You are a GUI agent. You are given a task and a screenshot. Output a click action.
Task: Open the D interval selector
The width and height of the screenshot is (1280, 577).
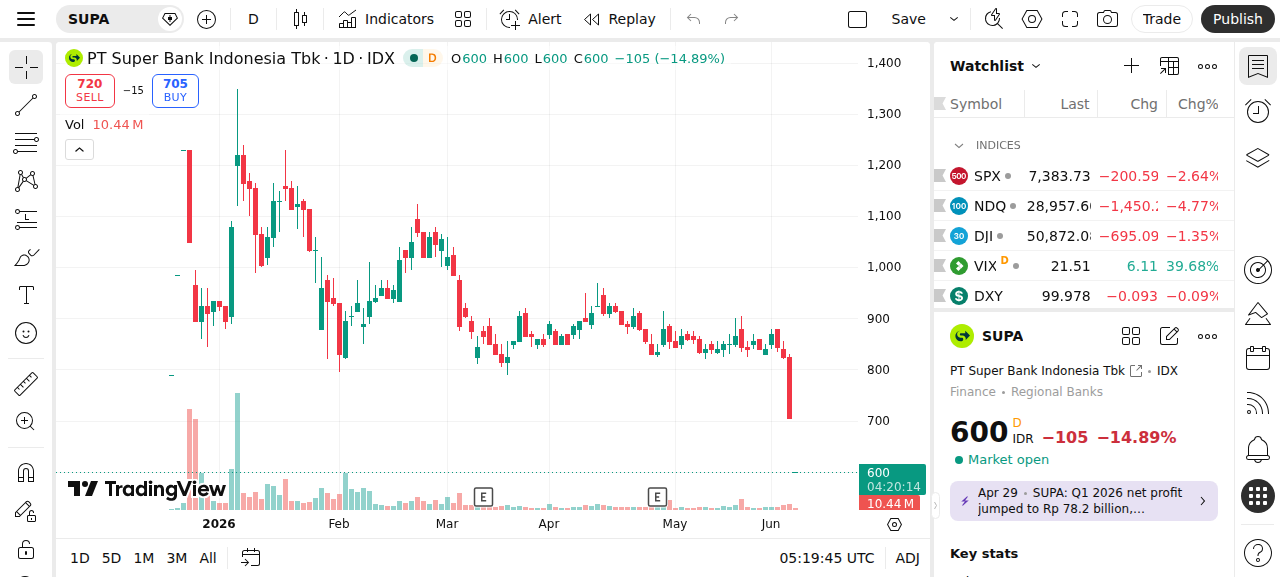pyautogui.click(x=253, y=19)
